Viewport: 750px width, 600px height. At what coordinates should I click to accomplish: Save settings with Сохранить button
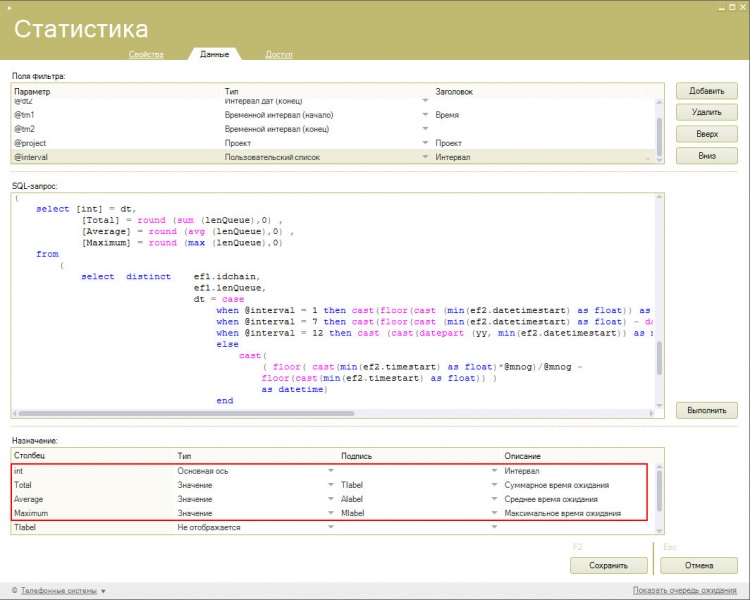[x=608, y=566]
